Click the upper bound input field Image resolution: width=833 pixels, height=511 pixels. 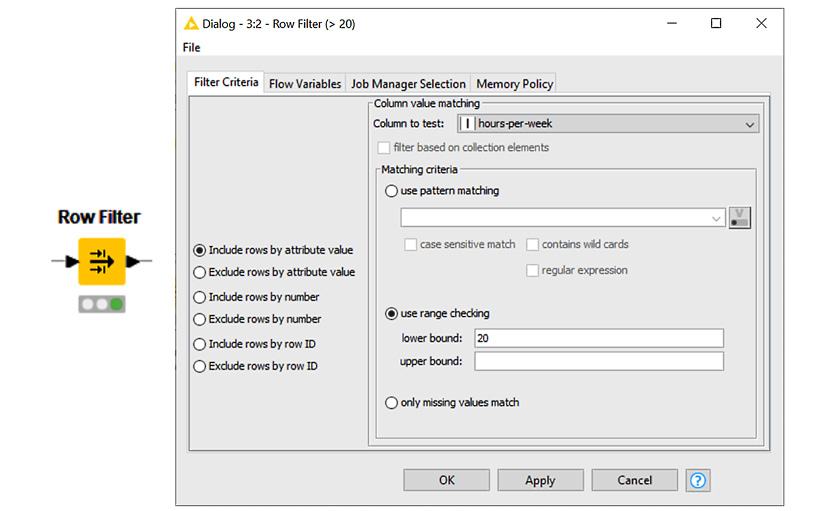click(599, 361)
